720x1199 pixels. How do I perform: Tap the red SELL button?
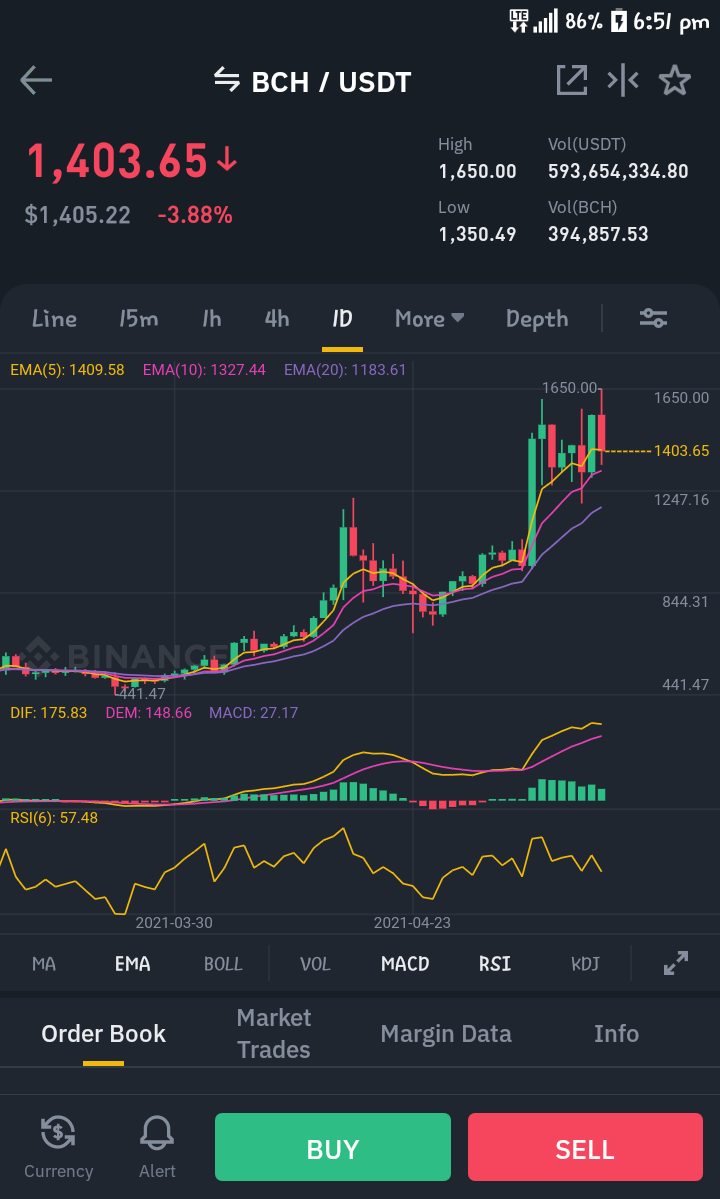585,1147
